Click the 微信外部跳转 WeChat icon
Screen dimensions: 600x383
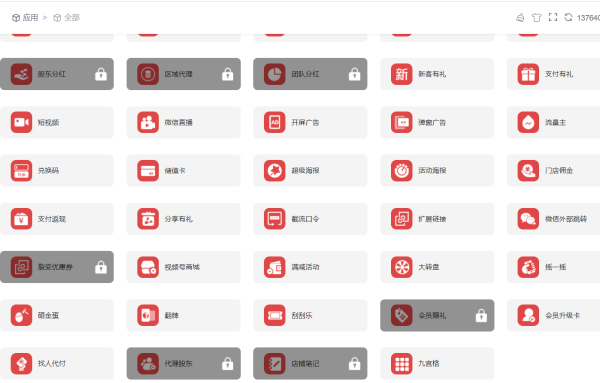click(x=528, y=219)
